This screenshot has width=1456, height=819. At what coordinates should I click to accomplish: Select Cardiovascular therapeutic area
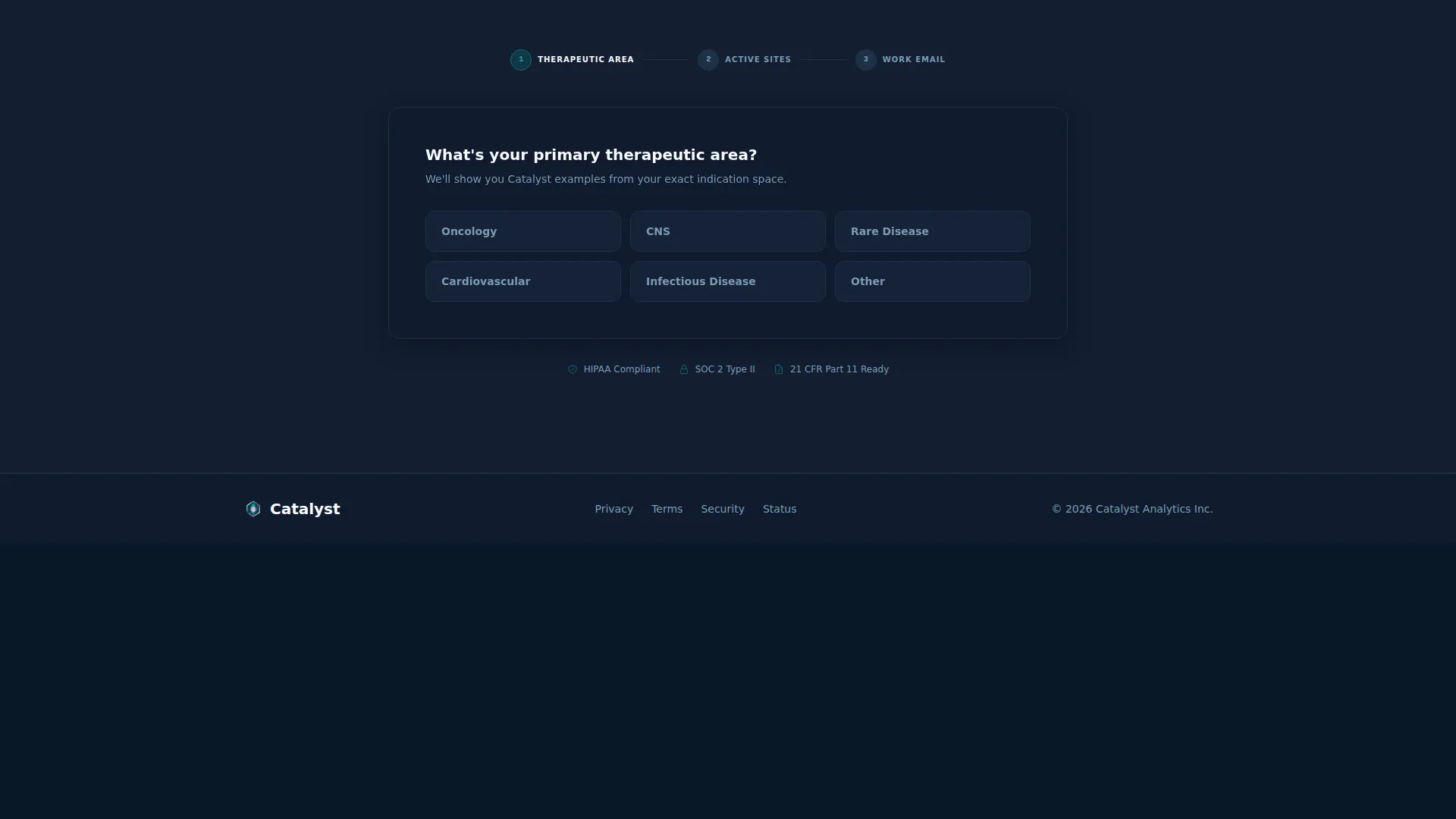click(x=522, y=281)
